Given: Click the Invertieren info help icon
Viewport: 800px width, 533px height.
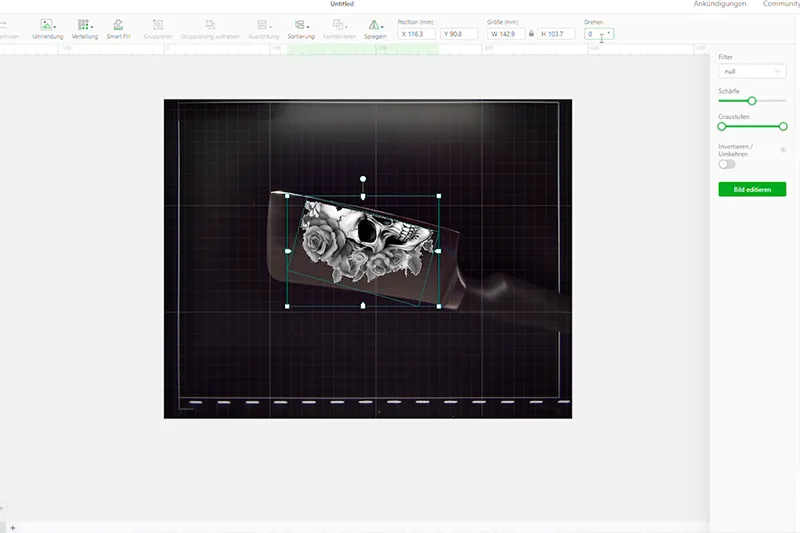Looking at the screenshot, I should click(783, 150).
